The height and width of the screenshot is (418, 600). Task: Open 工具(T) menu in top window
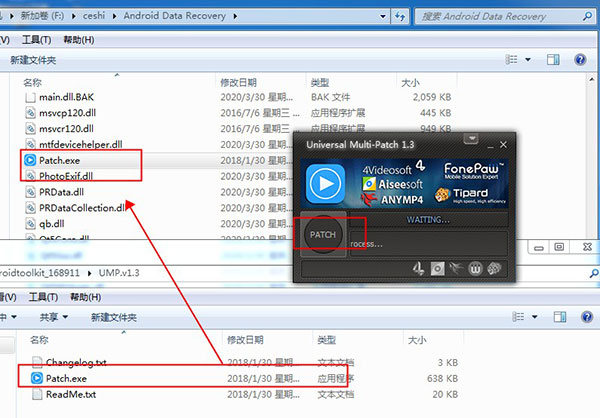[37, 40]
